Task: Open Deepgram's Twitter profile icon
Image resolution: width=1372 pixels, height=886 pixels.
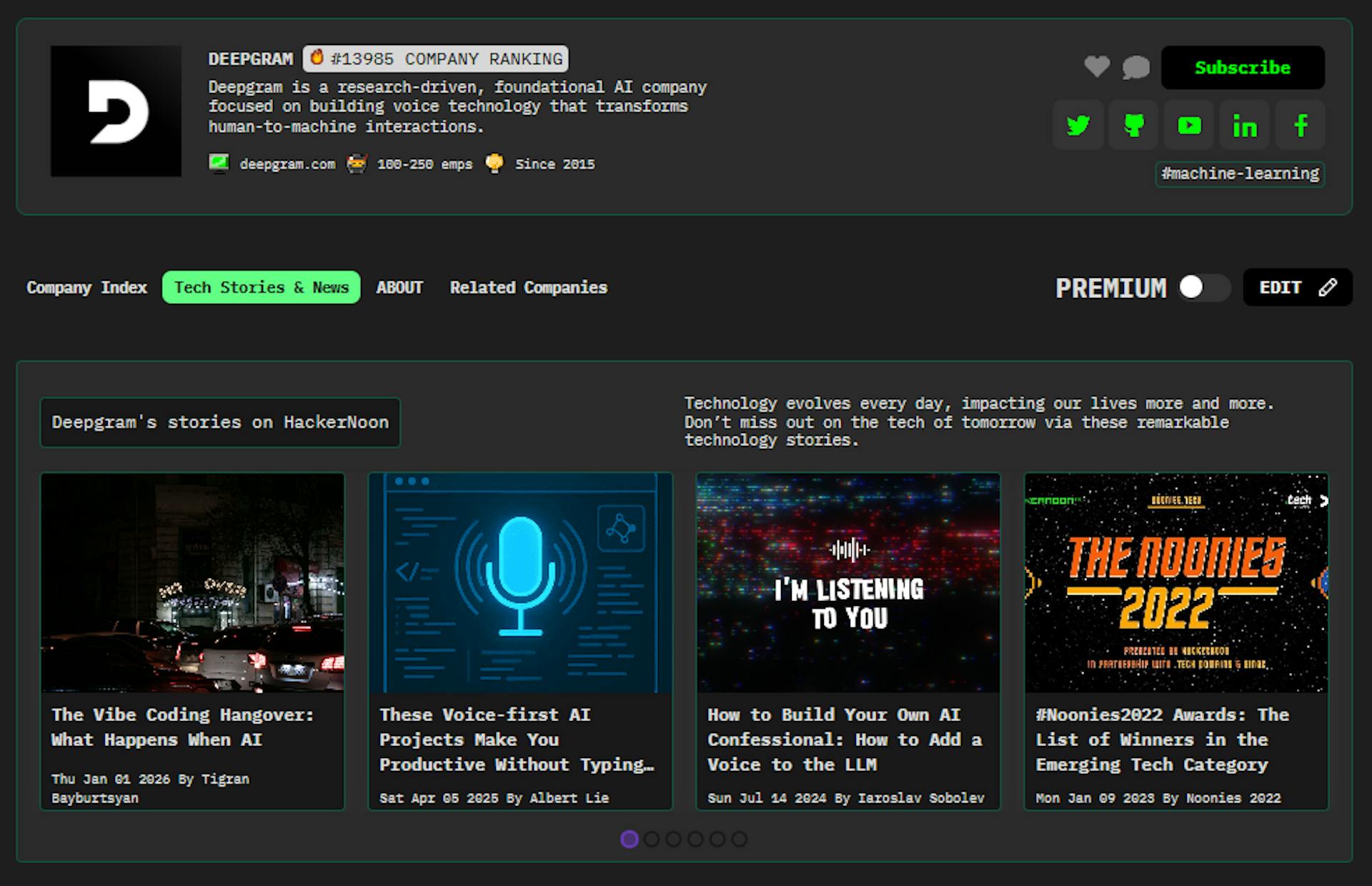Action: [1078, 125]
